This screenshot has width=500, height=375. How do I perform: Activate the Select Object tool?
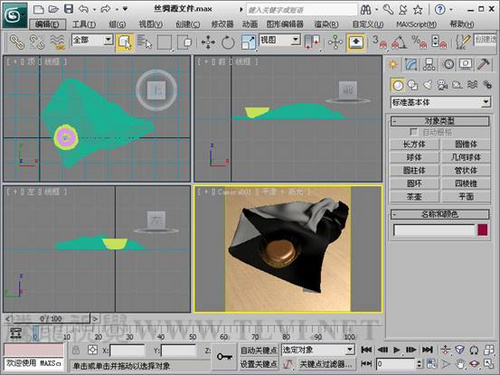click(x=125, y=42)
